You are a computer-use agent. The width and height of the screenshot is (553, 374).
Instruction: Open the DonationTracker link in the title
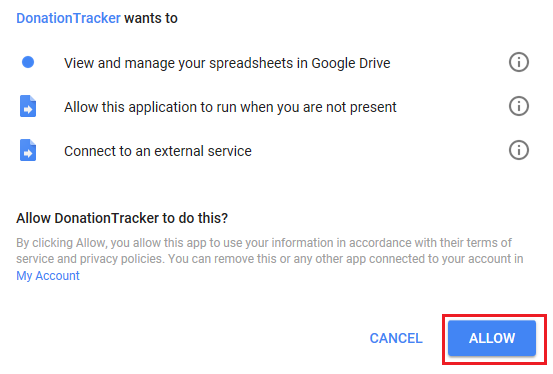68,18
